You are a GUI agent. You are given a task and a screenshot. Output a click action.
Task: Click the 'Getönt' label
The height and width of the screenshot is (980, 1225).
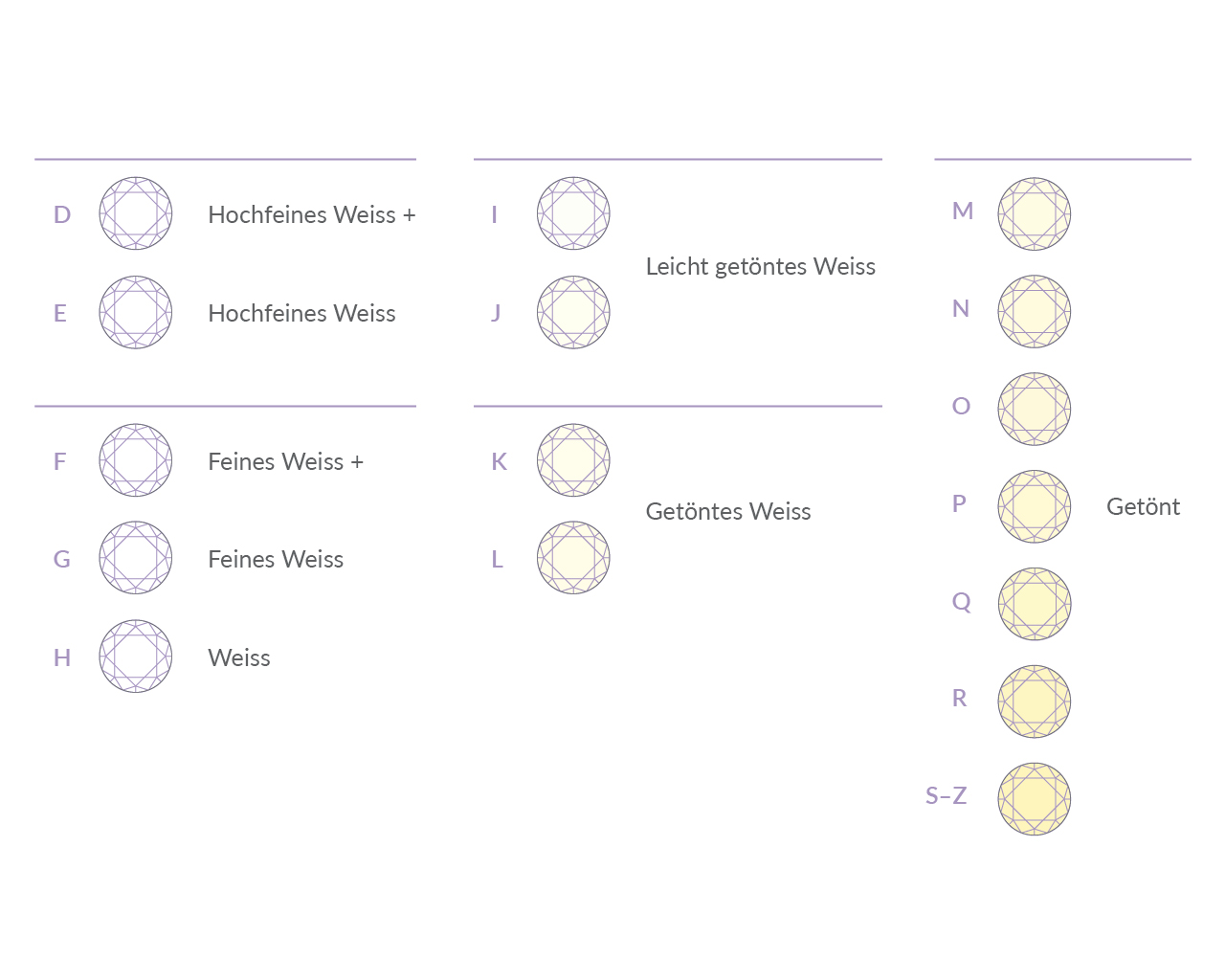pyautogui.click(x=1143, y=507)
